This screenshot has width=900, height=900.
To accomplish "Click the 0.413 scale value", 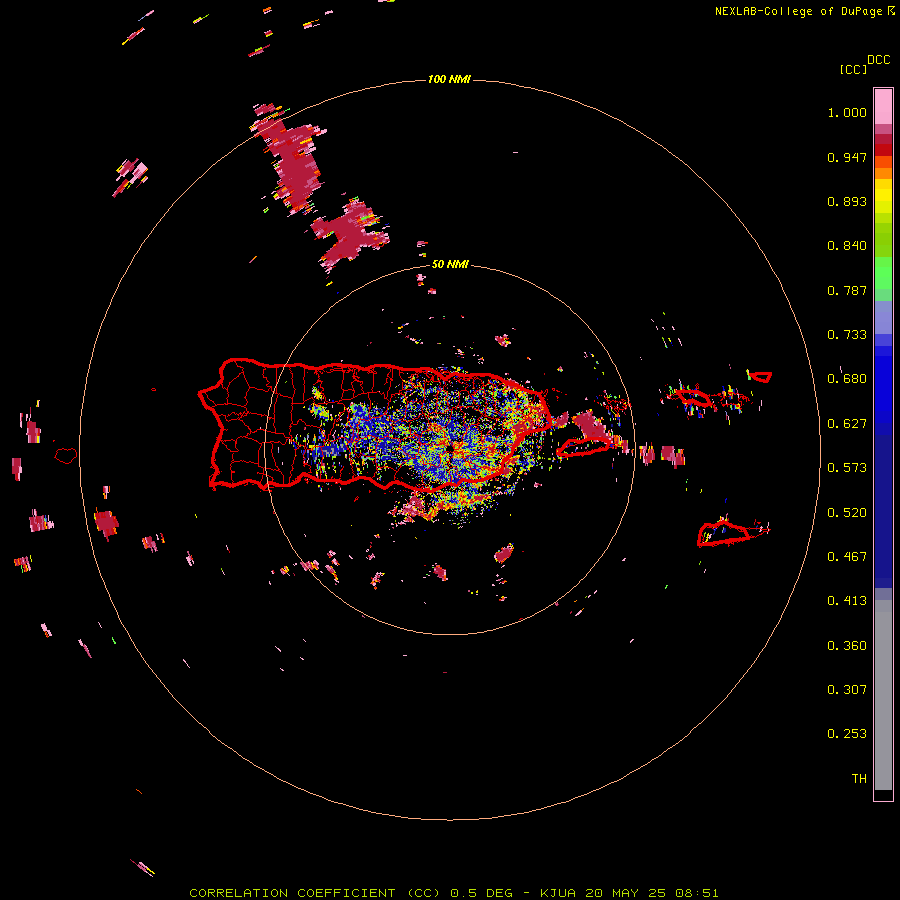I will coord(847,601).
